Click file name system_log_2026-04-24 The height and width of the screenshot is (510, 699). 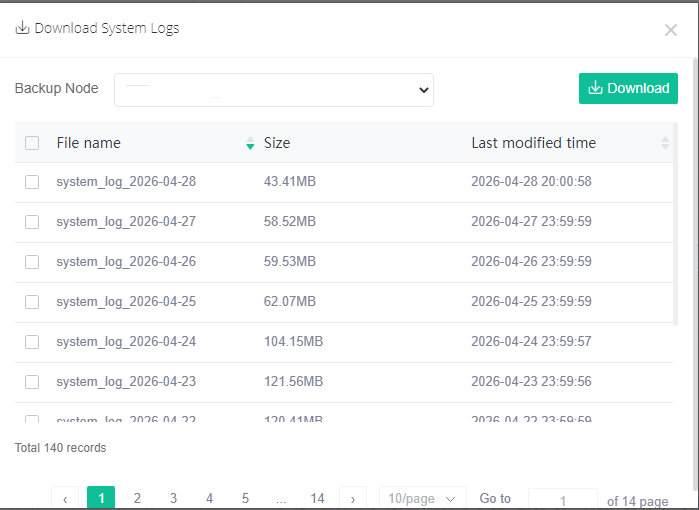pyautogui.click(x=126, y=342)
